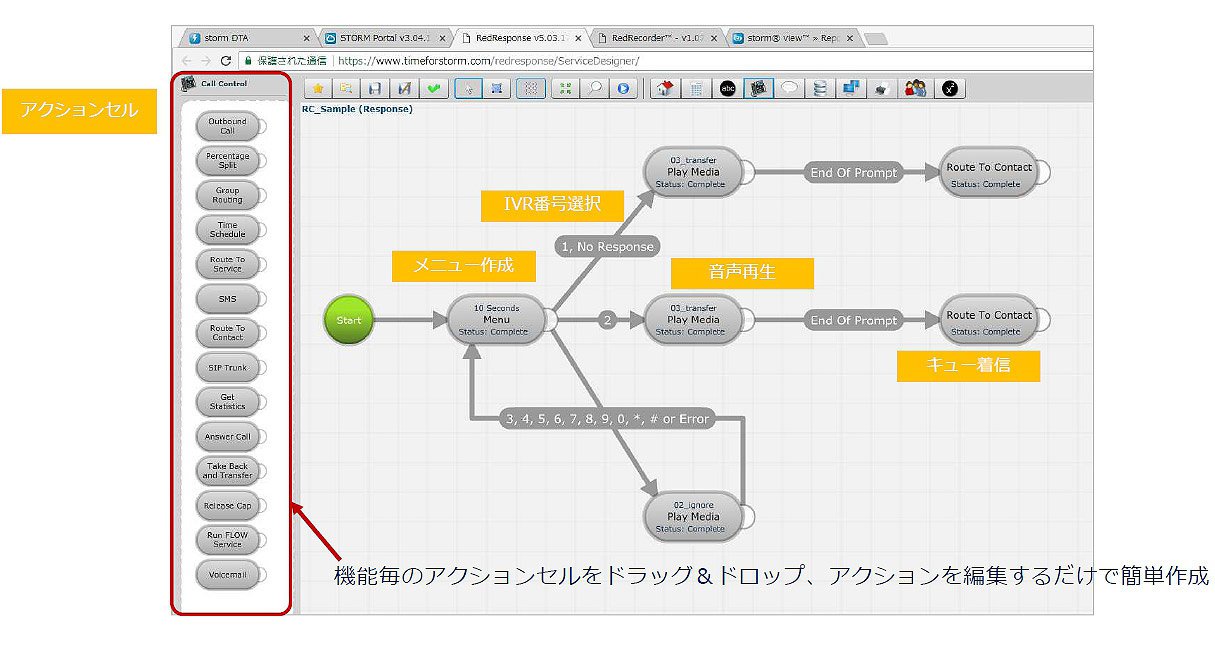Activate the magnifying glass zoom tool
This screenshot has width=1215, height=661.
tap(595, 88)
